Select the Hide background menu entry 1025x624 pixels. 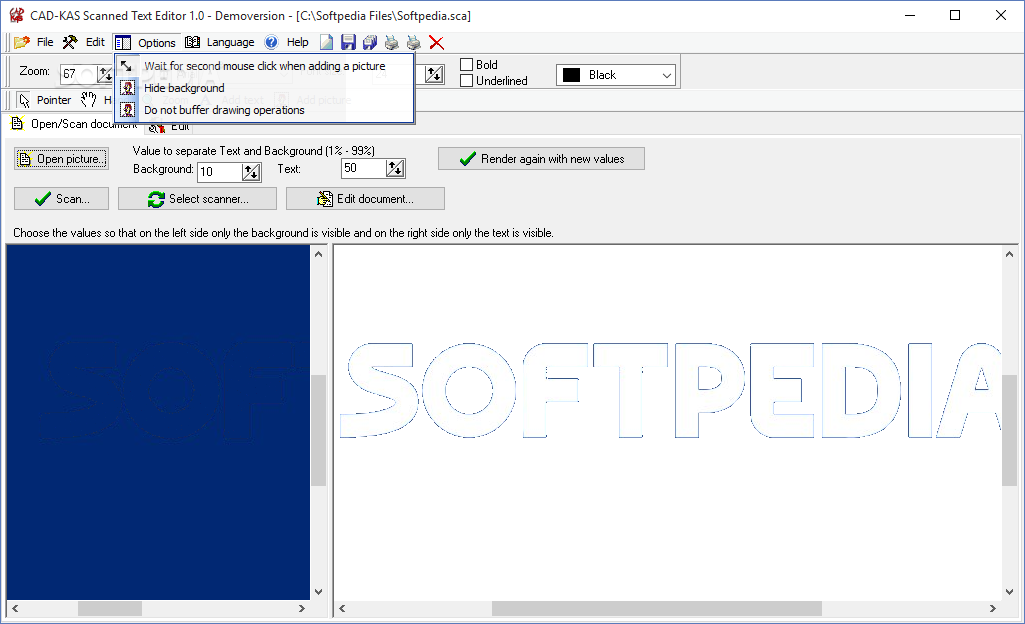tap(264, 88)
